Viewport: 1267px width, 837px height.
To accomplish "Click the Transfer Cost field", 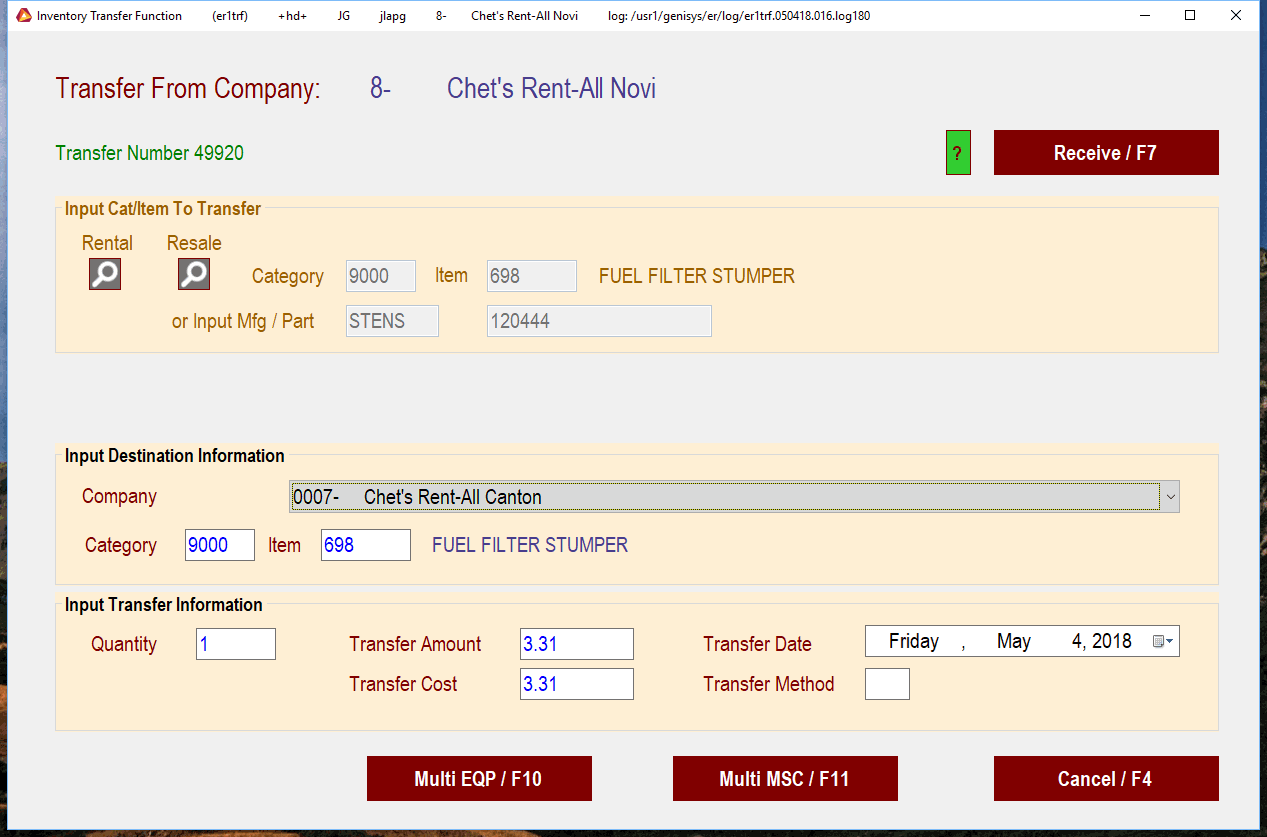I will tap(577, 684).
